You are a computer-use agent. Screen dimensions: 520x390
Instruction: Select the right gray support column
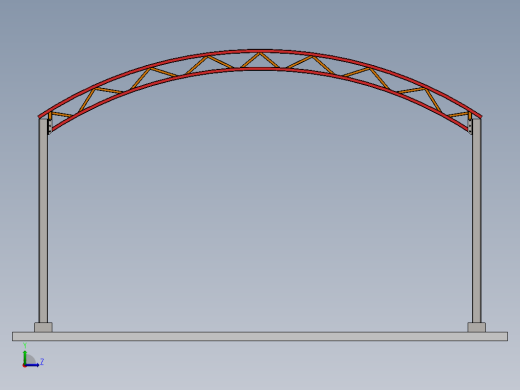476,220
